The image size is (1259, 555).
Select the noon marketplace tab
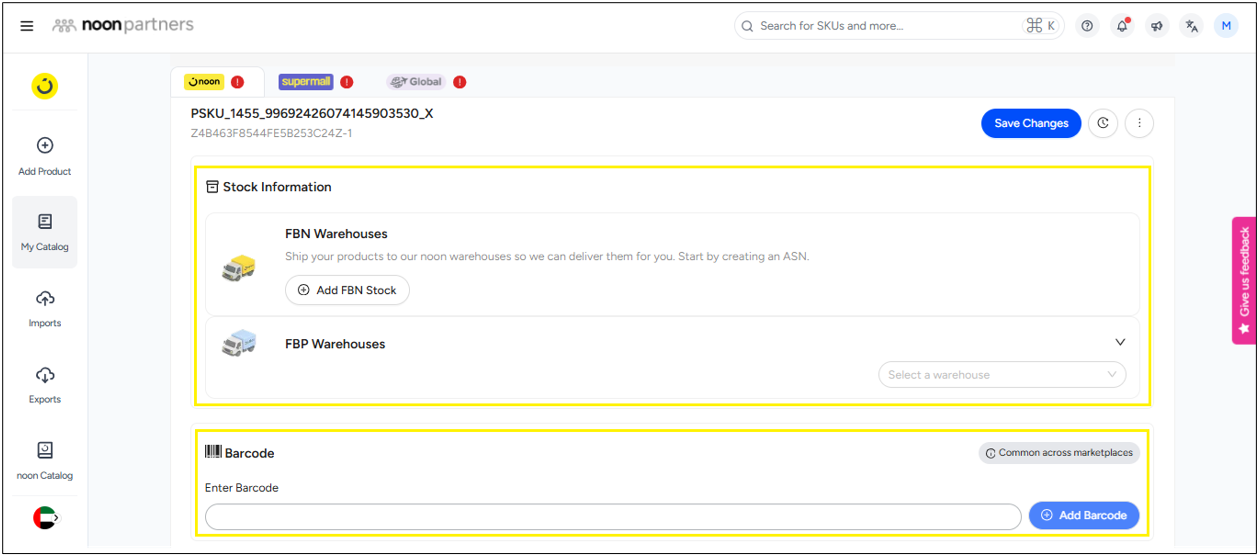pyautogui.click(x=206, y=82)
